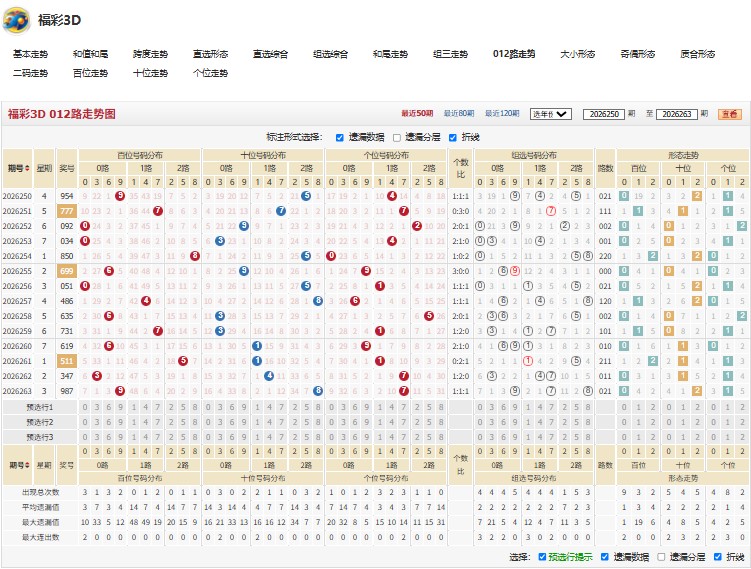This screenshot has width=751, height=569.
Task: Click highlighted prize number 511
Action: pos(67,361)
